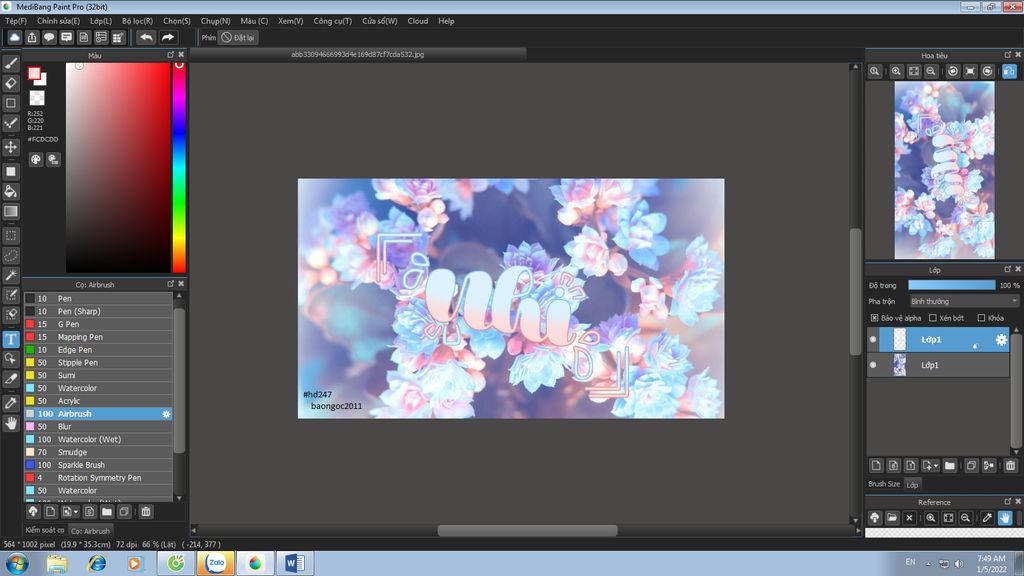Image resolution: width=1024 pixels, height=576 pixels.
Task: Toggle the Bảo vệ alpha checkbox
Action: [x=874, y=318]
